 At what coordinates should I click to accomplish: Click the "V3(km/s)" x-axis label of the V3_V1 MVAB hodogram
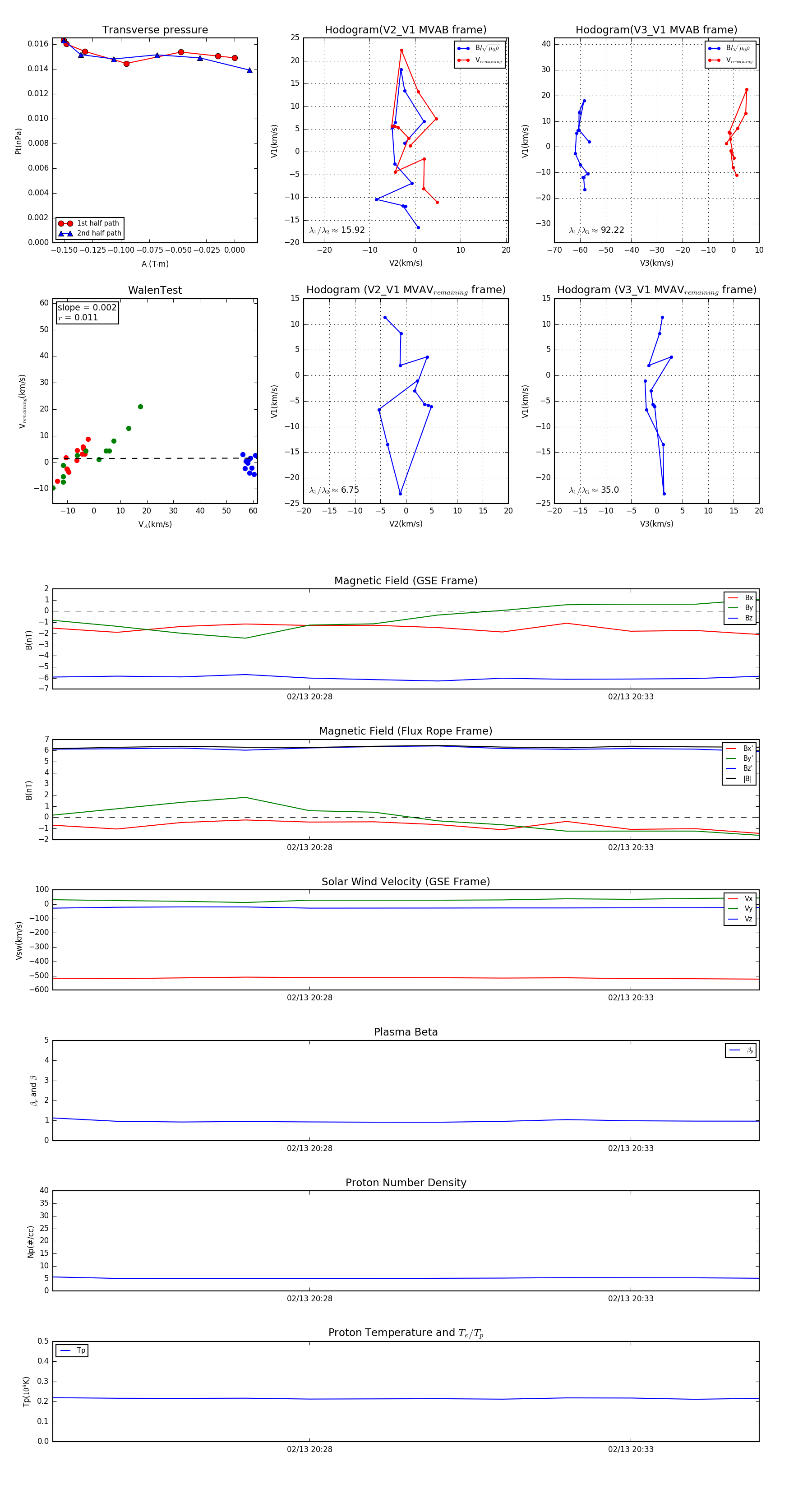(x=656, y=263)
